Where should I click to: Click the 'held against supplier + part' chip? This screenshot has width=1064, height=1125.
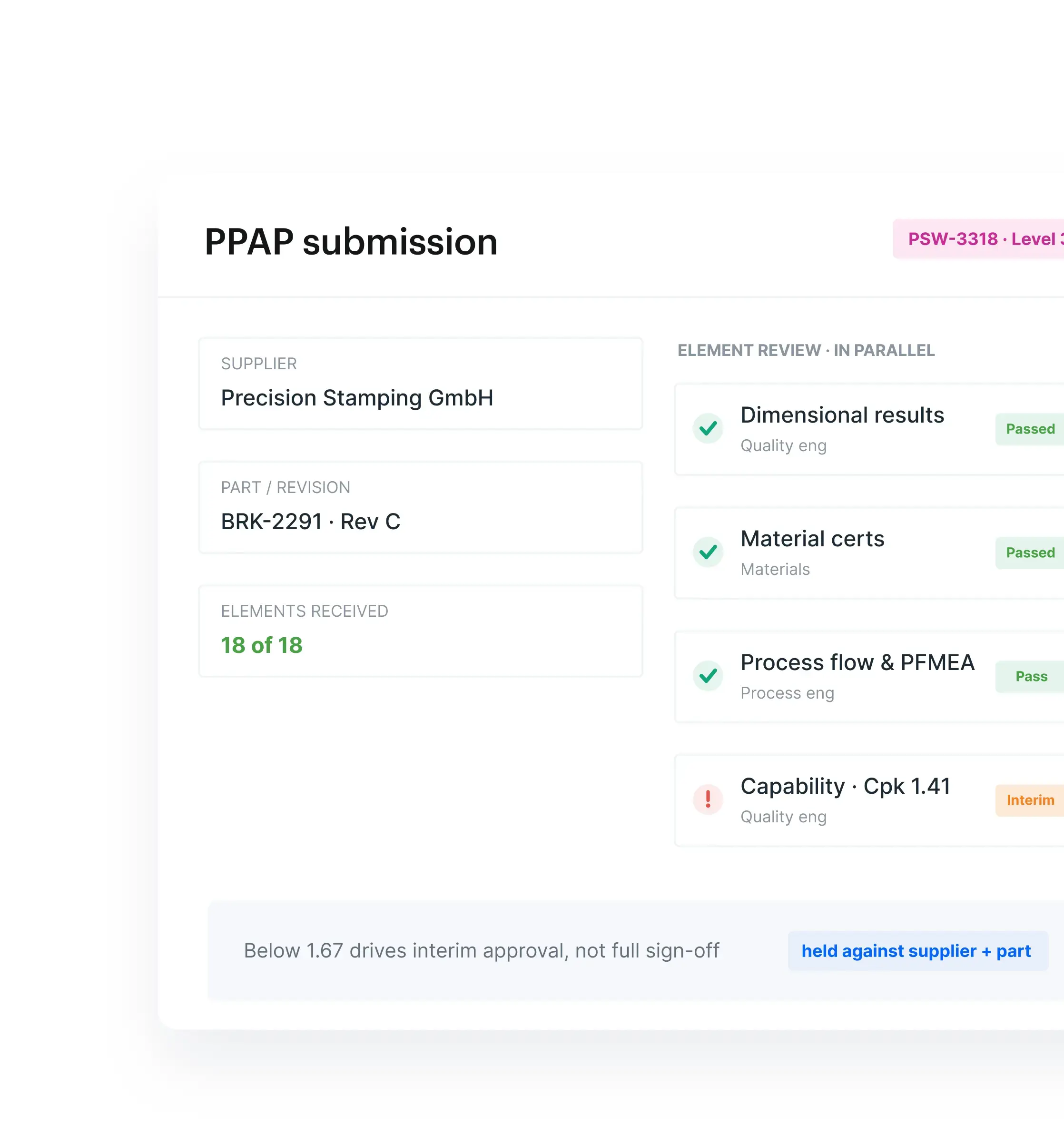pos(917,951)
